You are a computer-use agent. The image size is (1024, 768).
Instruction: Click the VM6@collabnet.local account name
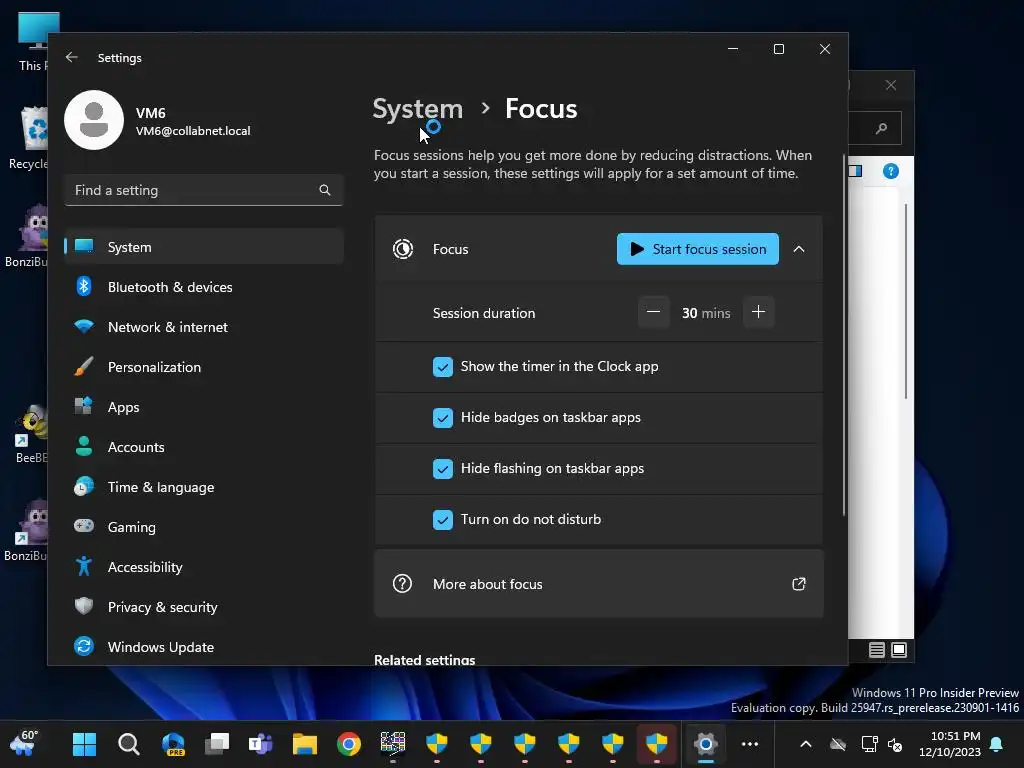(x=193, y=131)
